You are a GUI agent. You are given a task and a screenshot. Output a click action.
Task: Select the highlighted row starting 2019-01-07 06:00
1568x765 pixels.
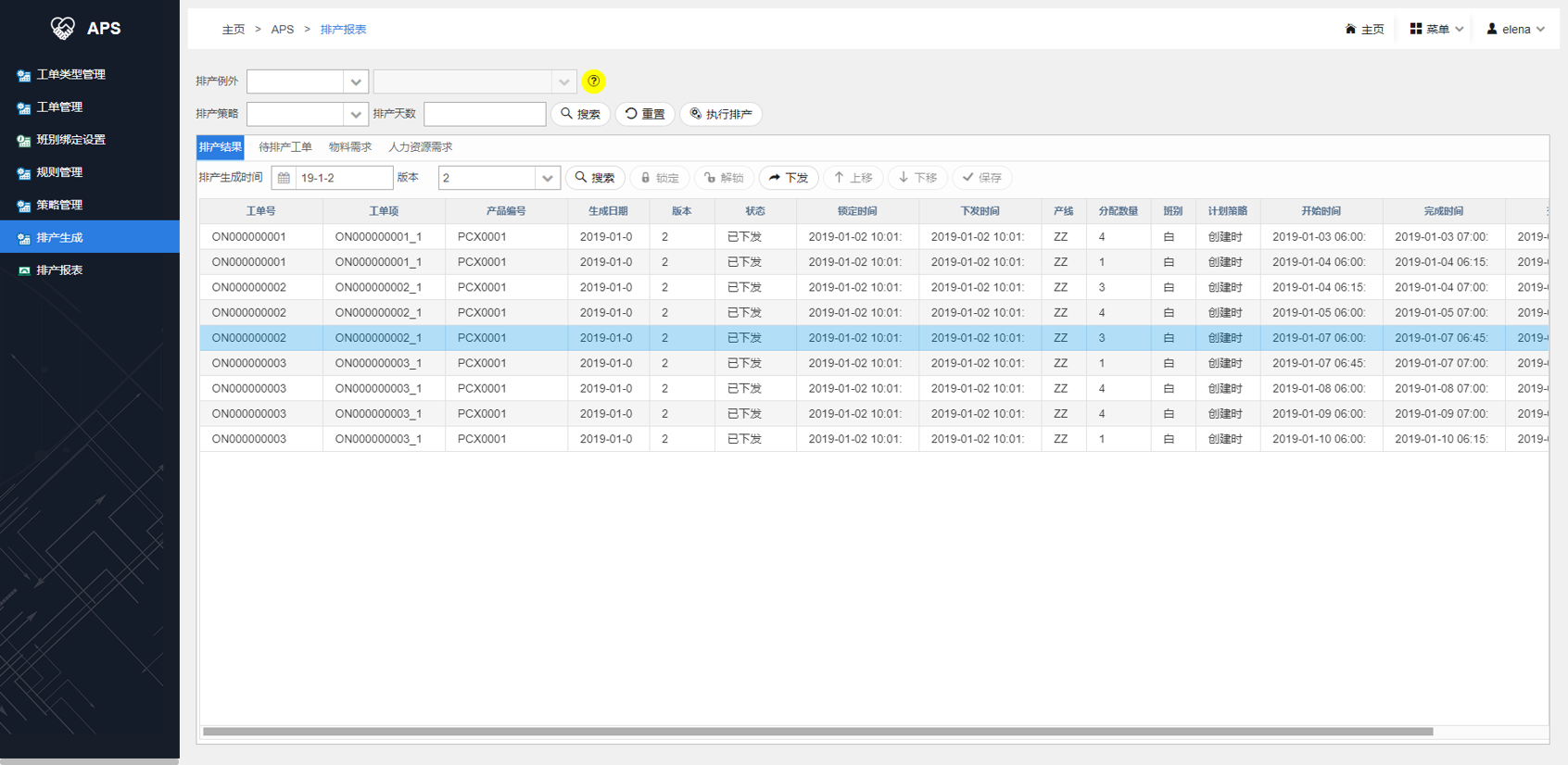[x=874, y=338]
